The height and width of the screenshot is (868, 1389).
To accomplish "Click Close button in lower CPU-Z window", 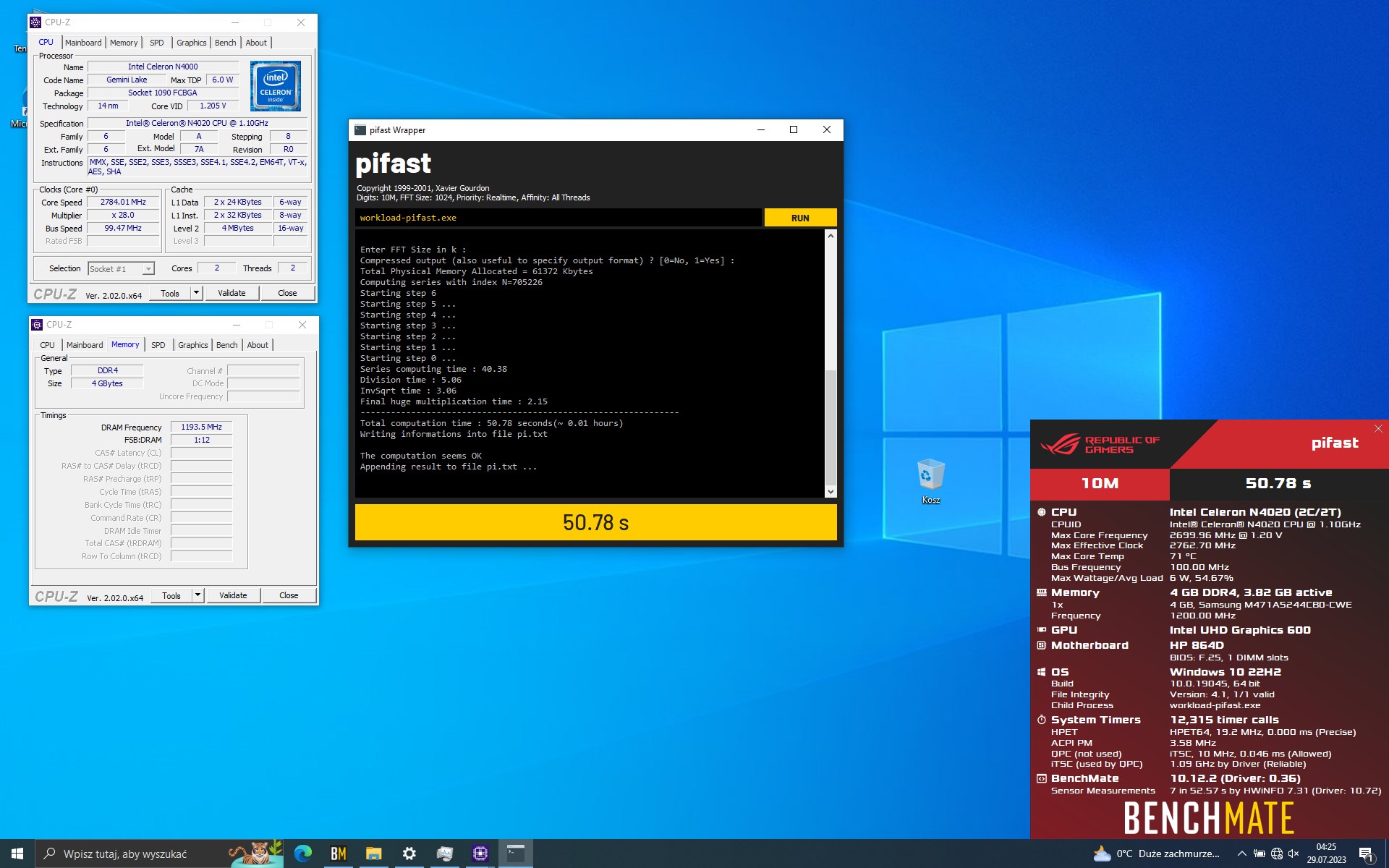I will (x=289, y=595).
